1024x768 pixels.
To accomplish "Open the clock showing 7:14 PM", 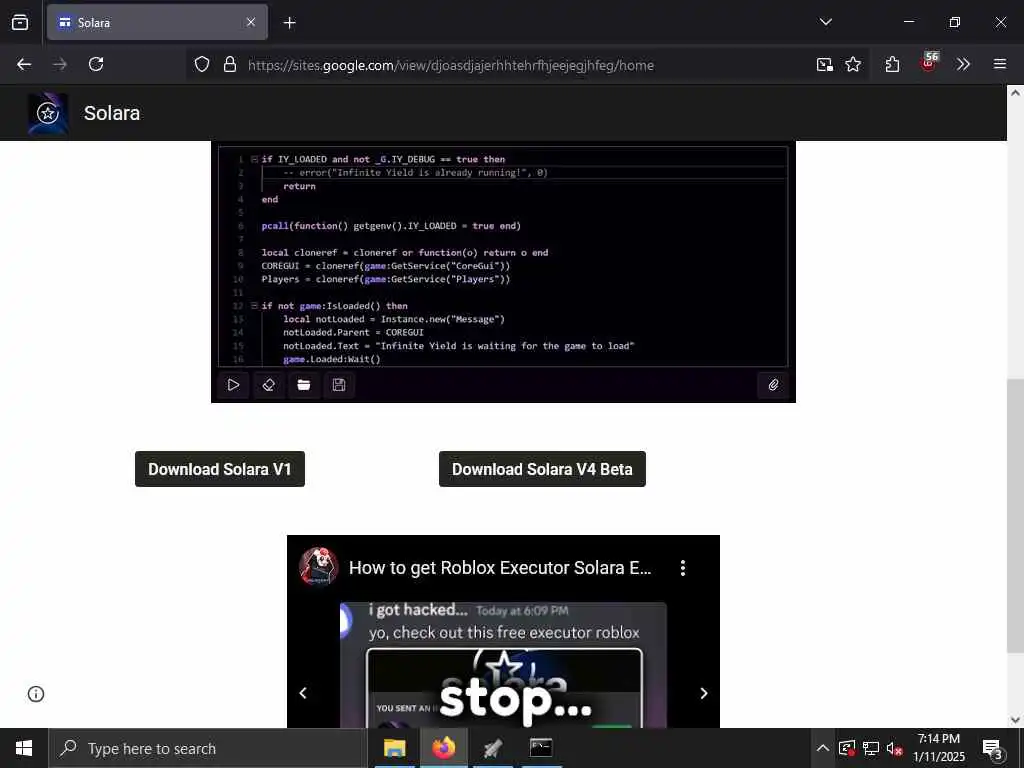I will 938,748.
